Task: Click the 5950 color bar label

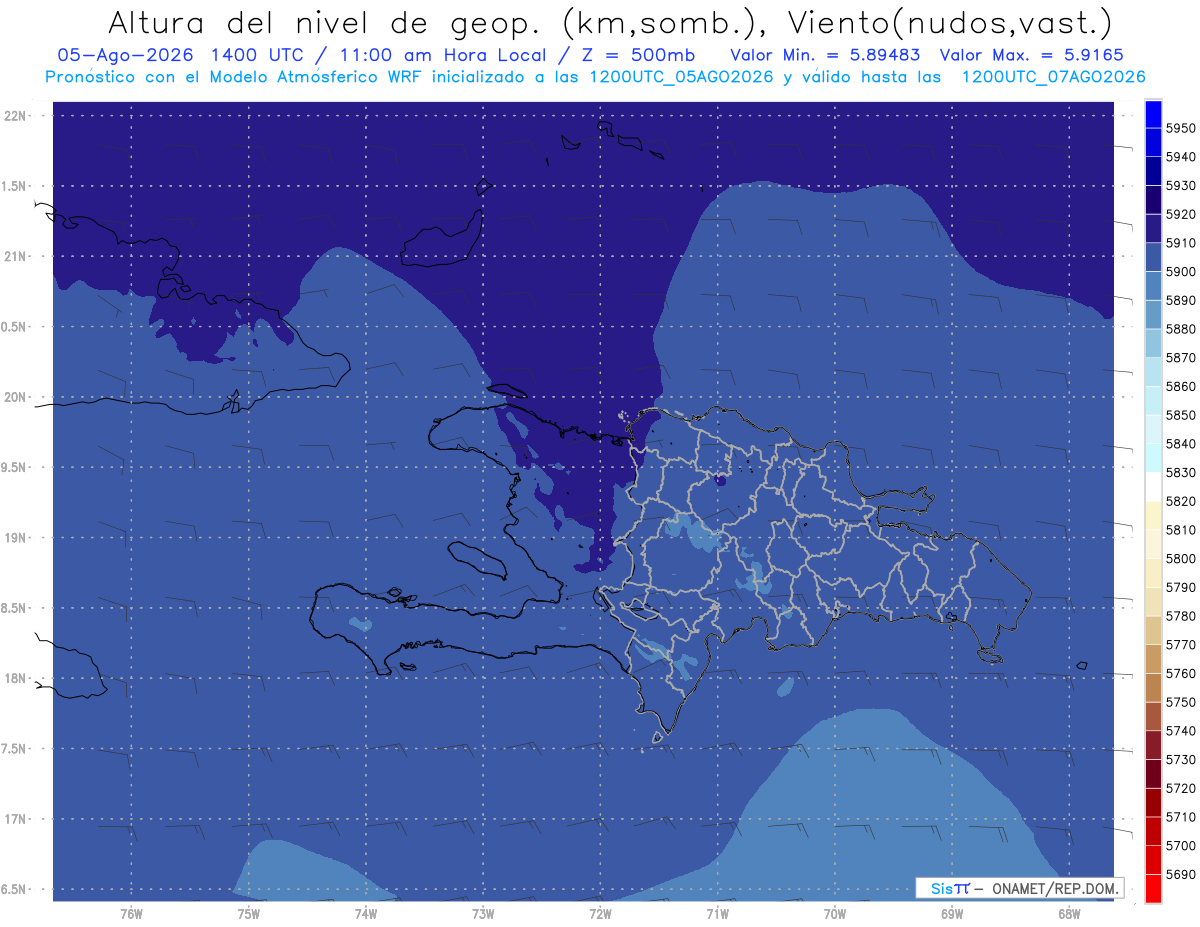Action: point(1180,129)
